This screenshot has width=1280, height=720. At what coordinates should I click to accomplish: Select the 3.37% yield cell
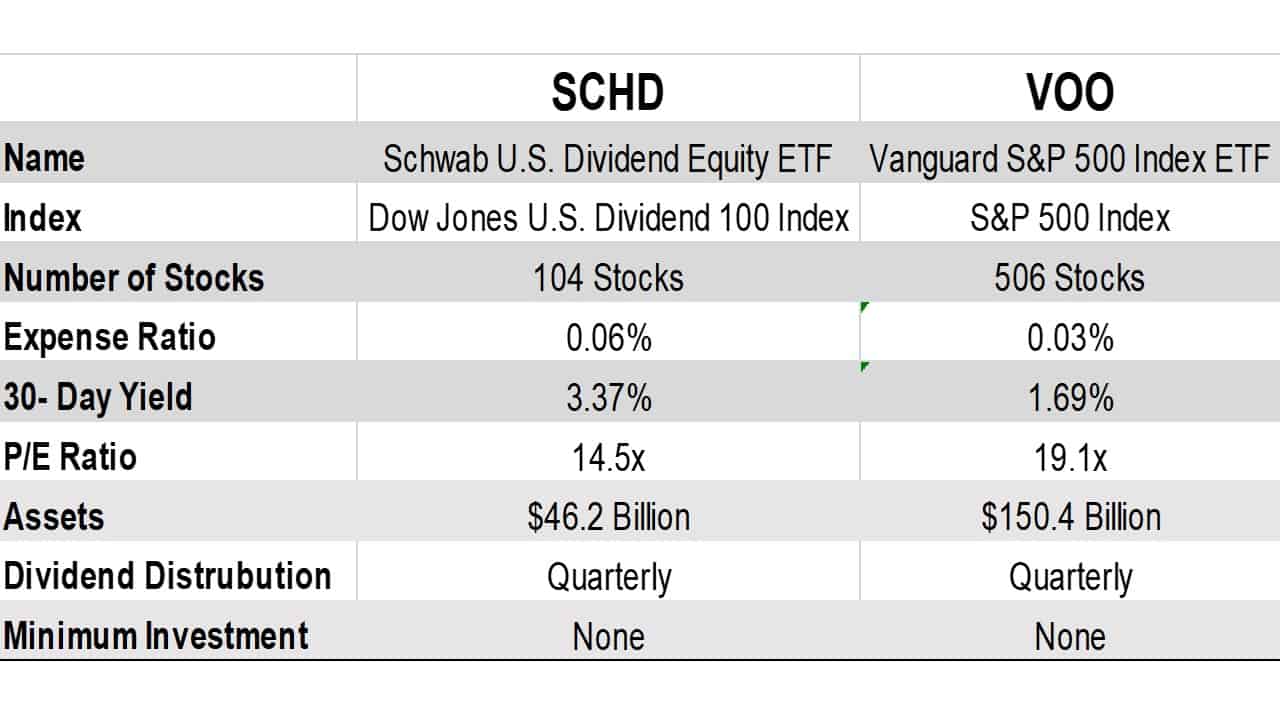click(608, 397)
